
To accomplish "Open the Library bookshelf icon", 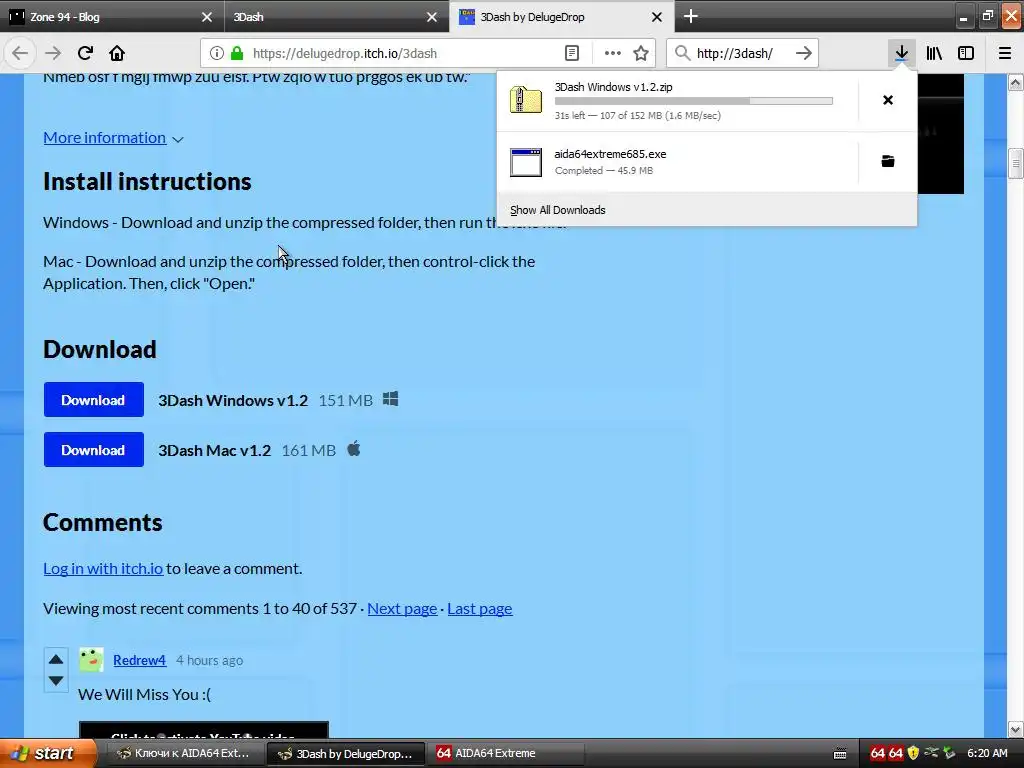I will click(934, 53).
